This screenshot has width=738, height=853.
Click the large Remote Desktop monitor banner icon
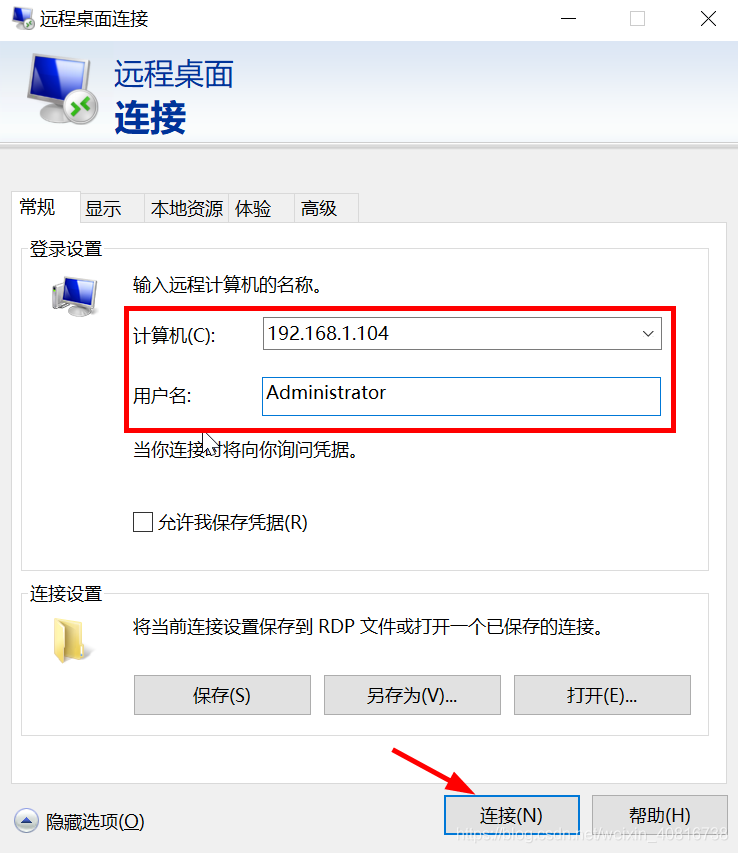63,89
